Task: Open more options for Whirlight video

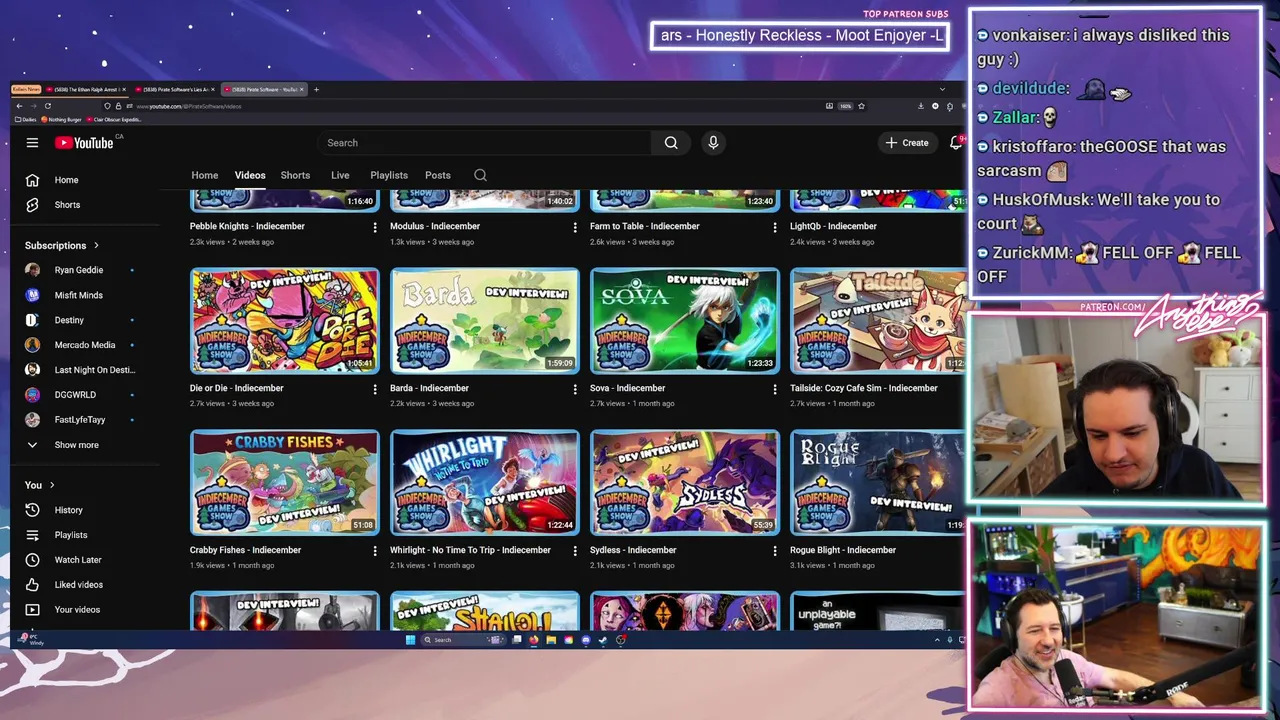Action: tap(575, 551)
